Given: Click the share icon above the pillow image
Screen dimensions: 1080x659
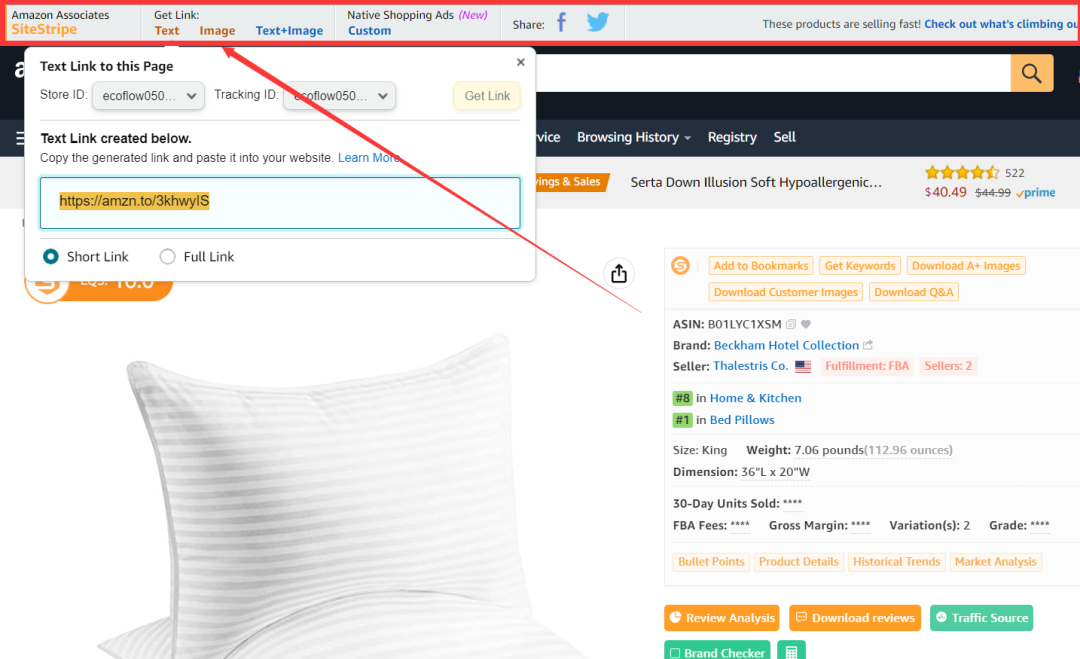Looking at the screenshot, I should click(x=619, y=273).
